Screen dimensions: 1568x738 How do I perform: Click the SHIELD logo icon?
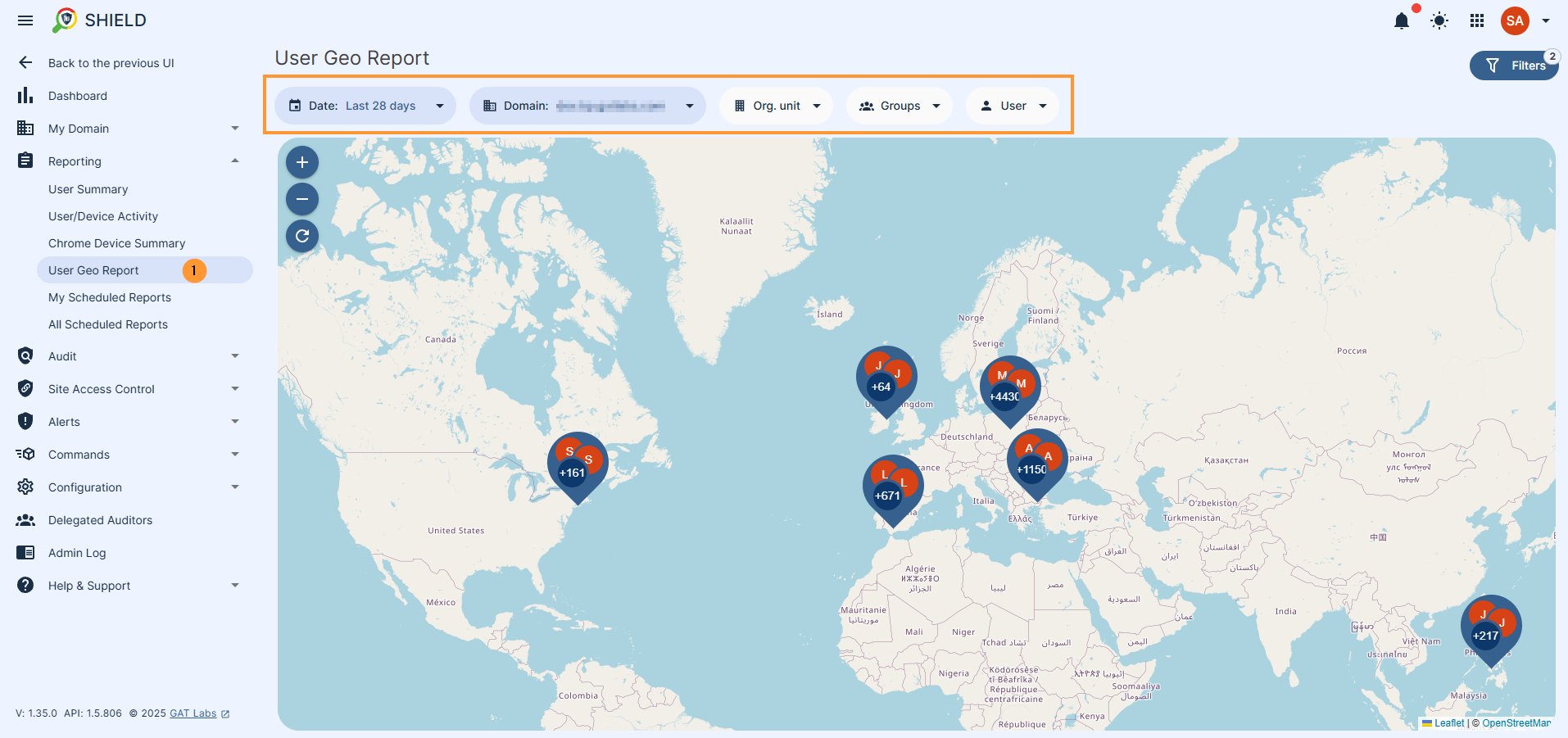pos(64,20)
